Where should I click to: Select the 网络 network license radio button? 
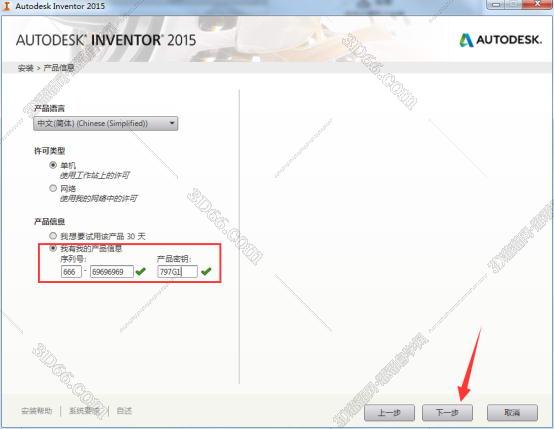pyautogui.click(x=53, y=188)
